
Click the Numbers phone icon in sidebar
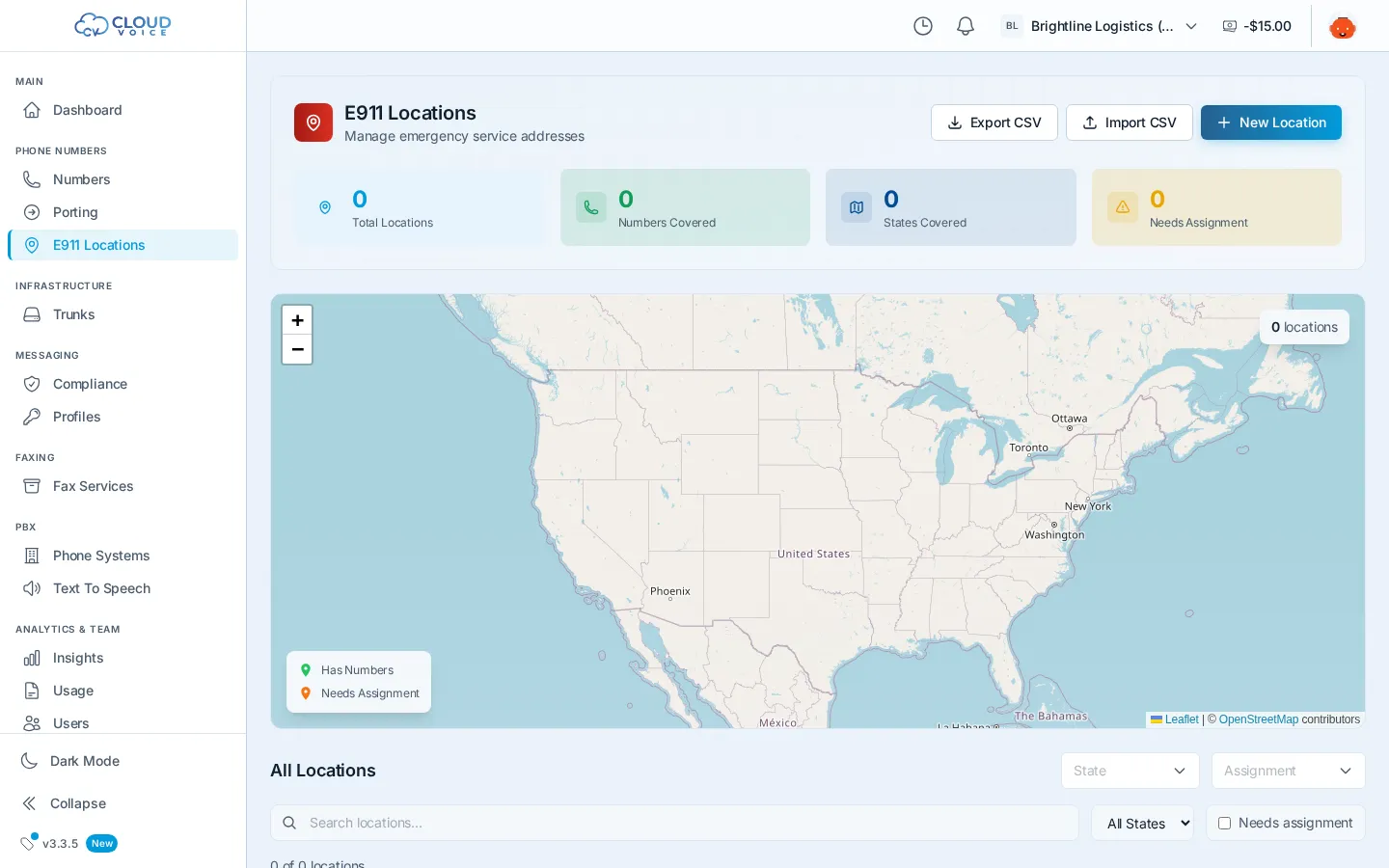pos(32,179)
